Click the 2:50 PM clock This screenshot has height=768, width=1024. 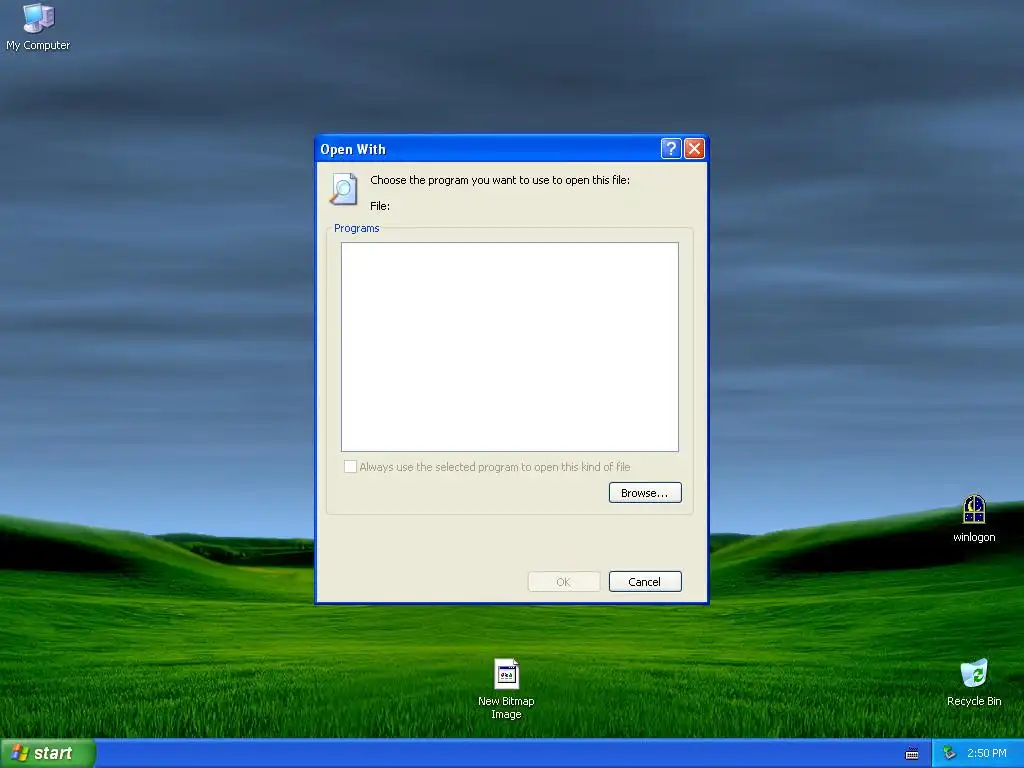[987, 754]
